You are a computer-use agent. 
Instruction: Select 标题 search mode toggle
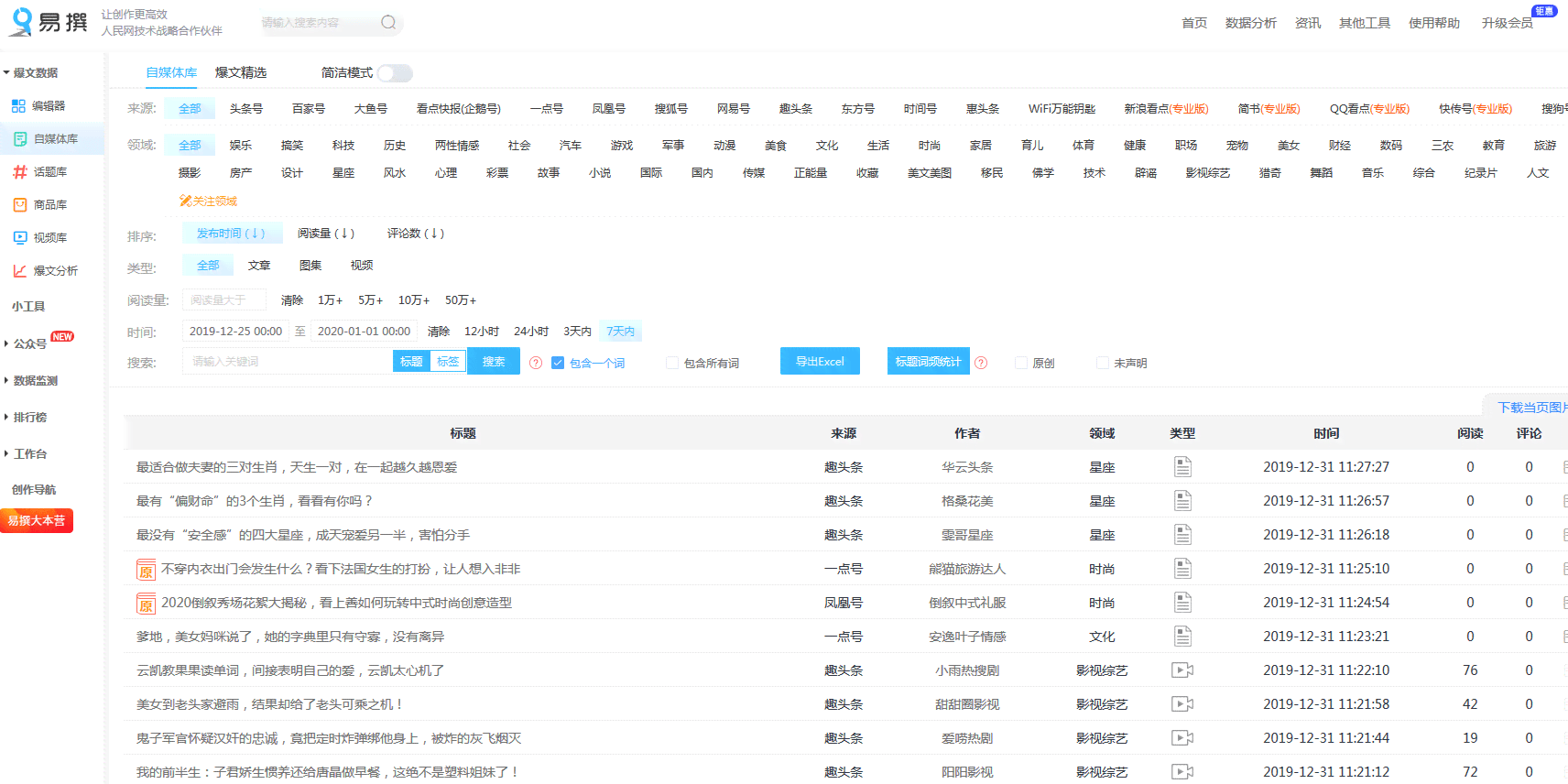(x=411, y=362)
